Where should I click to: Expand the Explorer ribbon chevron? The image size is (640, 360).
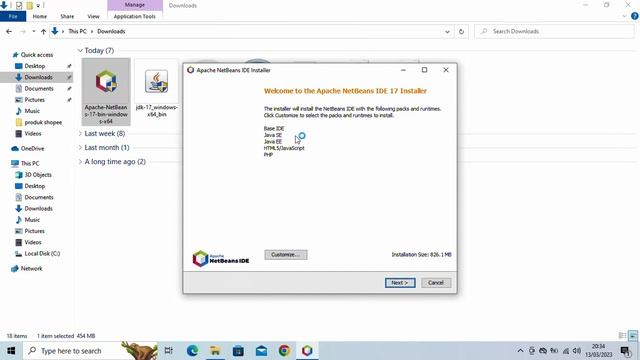tap(624, 16)
